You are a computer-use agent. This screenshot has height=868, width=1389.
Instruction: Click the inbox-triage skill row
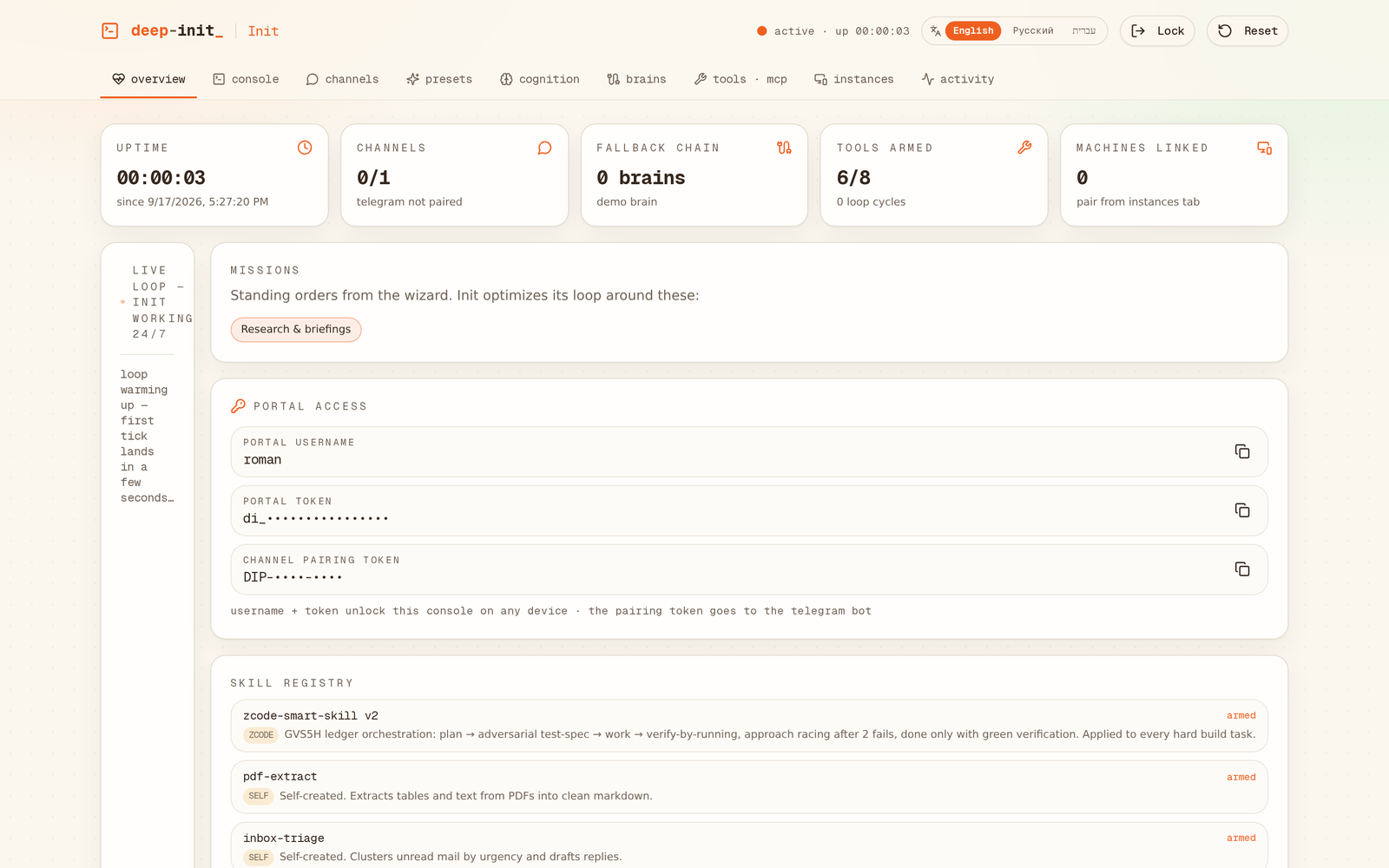pos(749,846)
